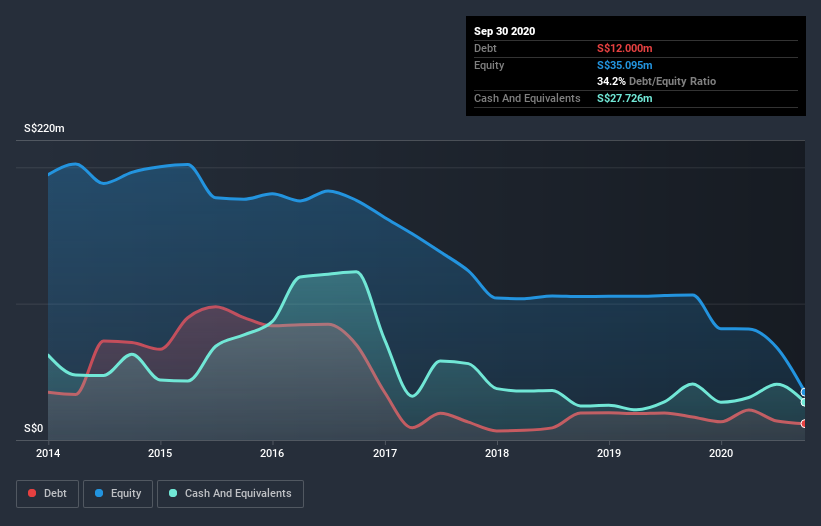Select the 2017 axis label
Screen dimensions: 821x526
(385, 453)
